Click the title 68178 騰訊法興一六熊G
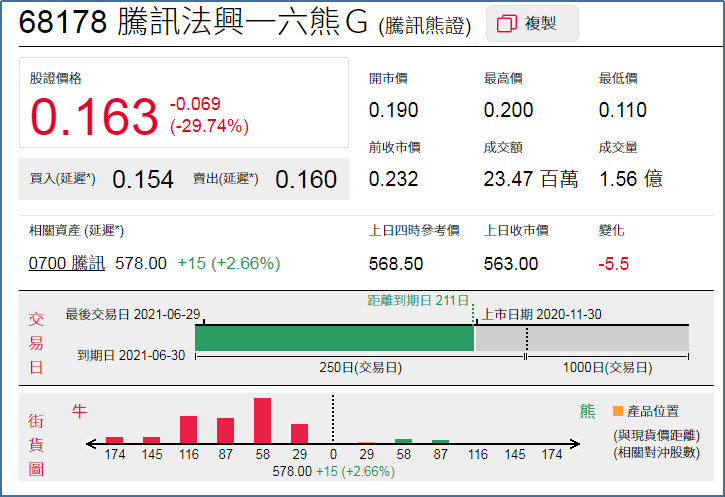This screenshot has height=497, width=725. 193,22
